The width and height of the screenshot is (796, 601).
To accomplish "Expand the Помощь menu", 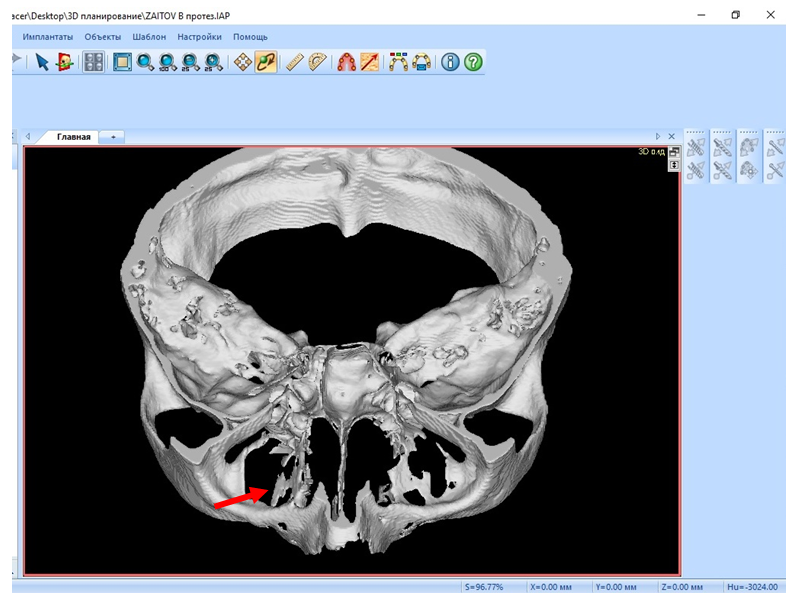I will click(x=250, y=37).
